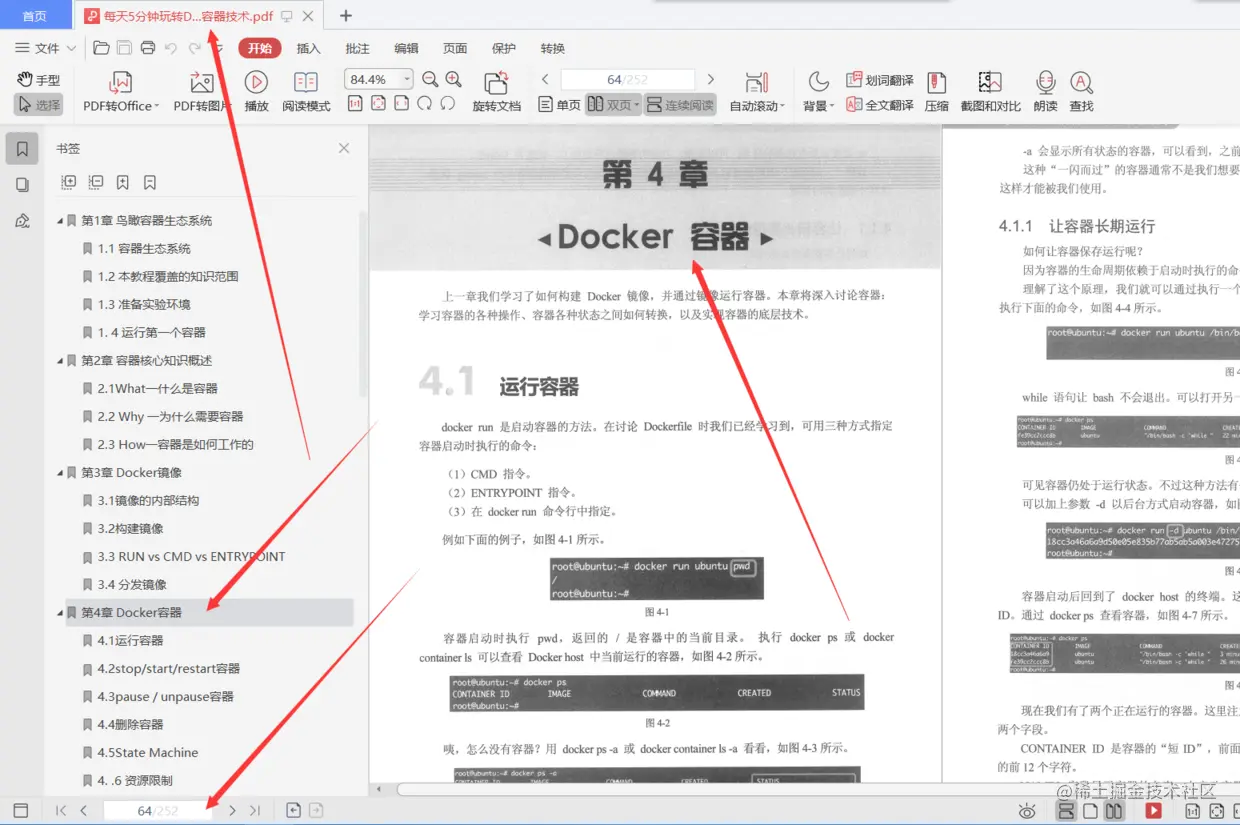Enter 阅读模式 reading mode

tap(306, 92)
